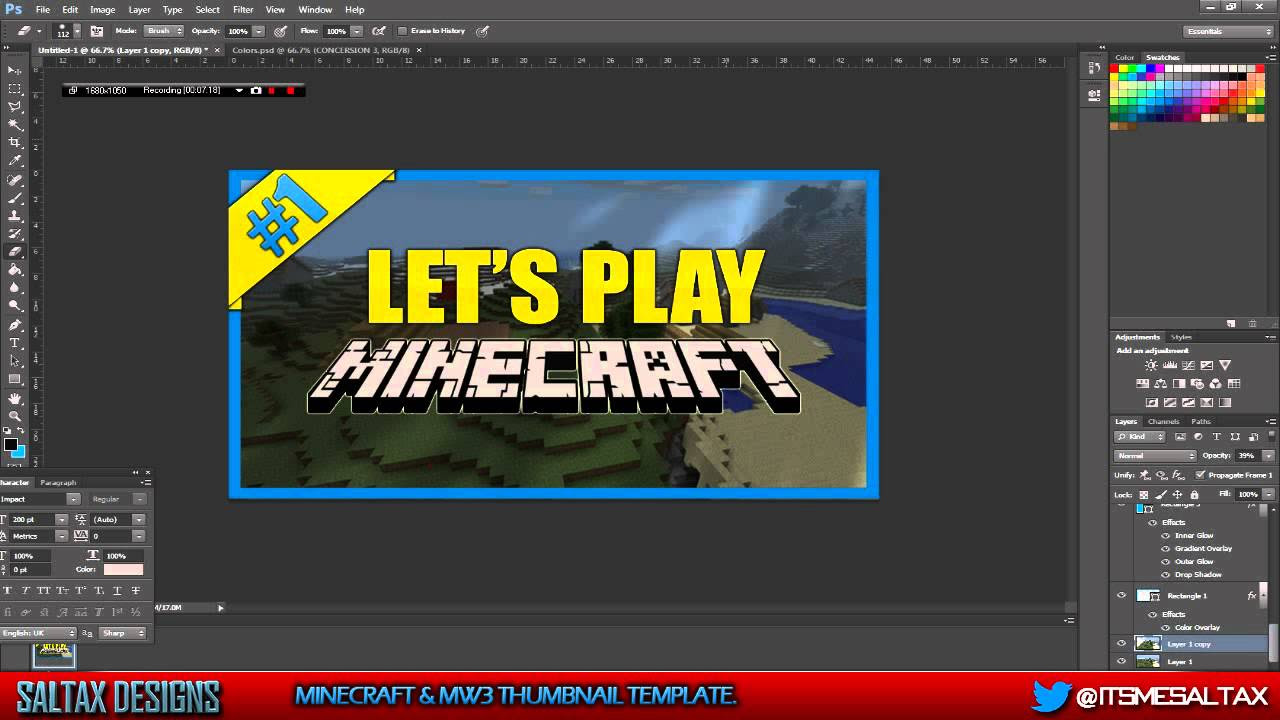This screenshot has height=720, width=1280.
Task: Add a Levels adjustment
Action: pyautogui.click(x=1170, y=365)
